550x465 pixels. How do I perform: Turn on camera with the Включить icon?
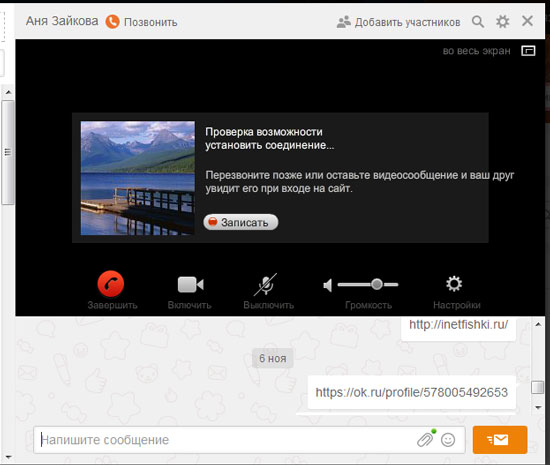pyautogui.click(x=190, y=284)
